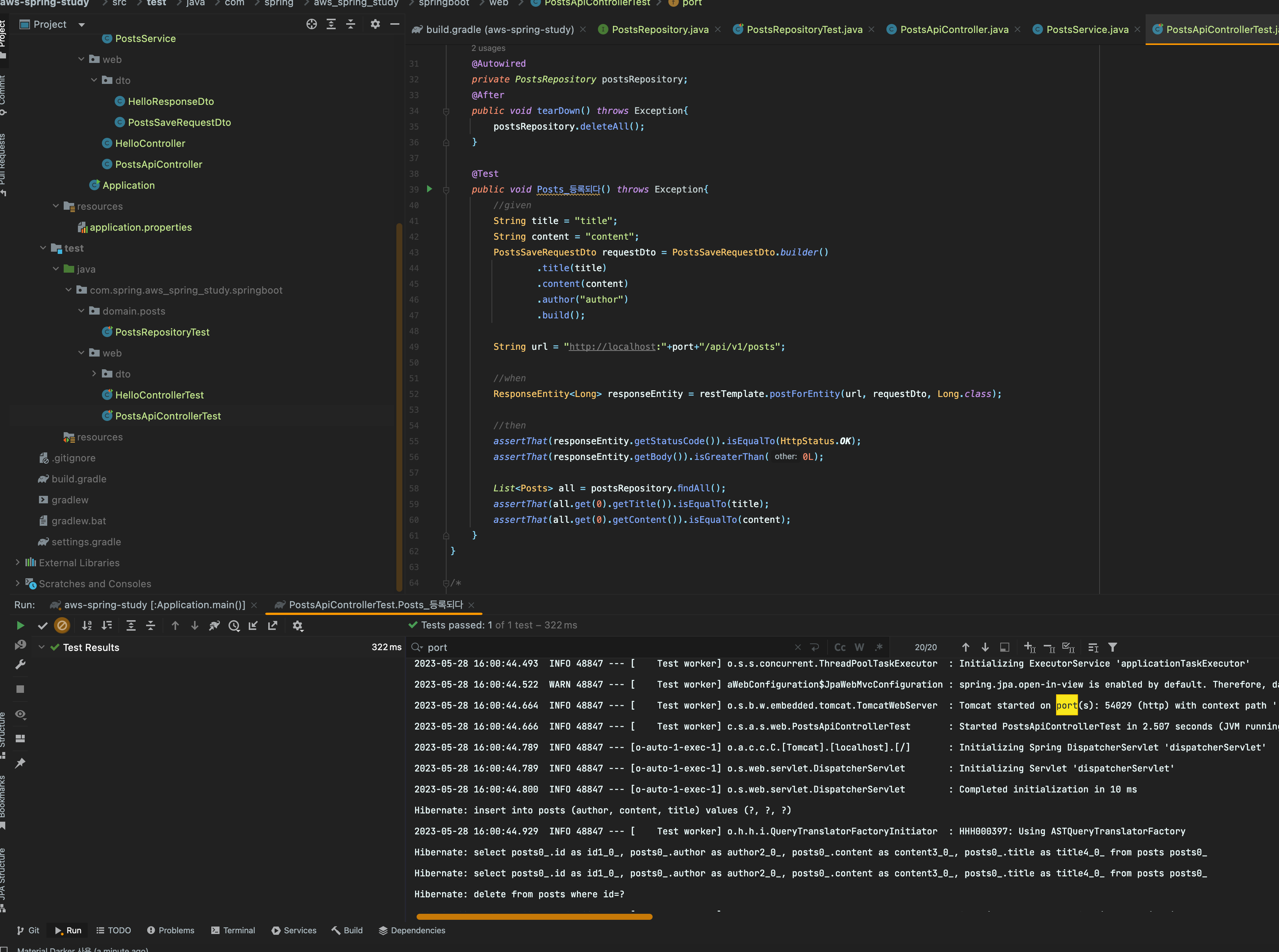Select all occurrences icon in search bar
Image resolution: width=1279 pixels, height=952 pixels.
pyautogui.click(x=1068, y=647)
